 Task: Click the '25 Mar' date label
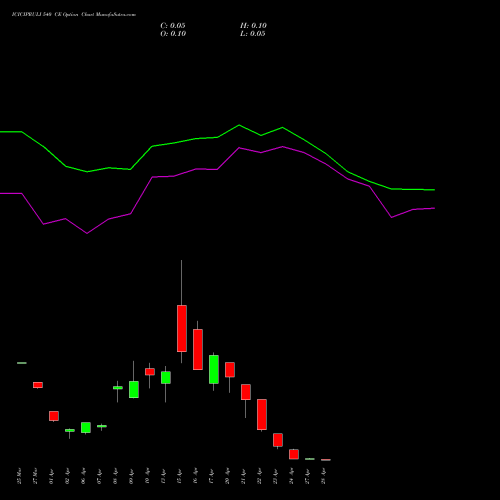click(x=19, y=476)
